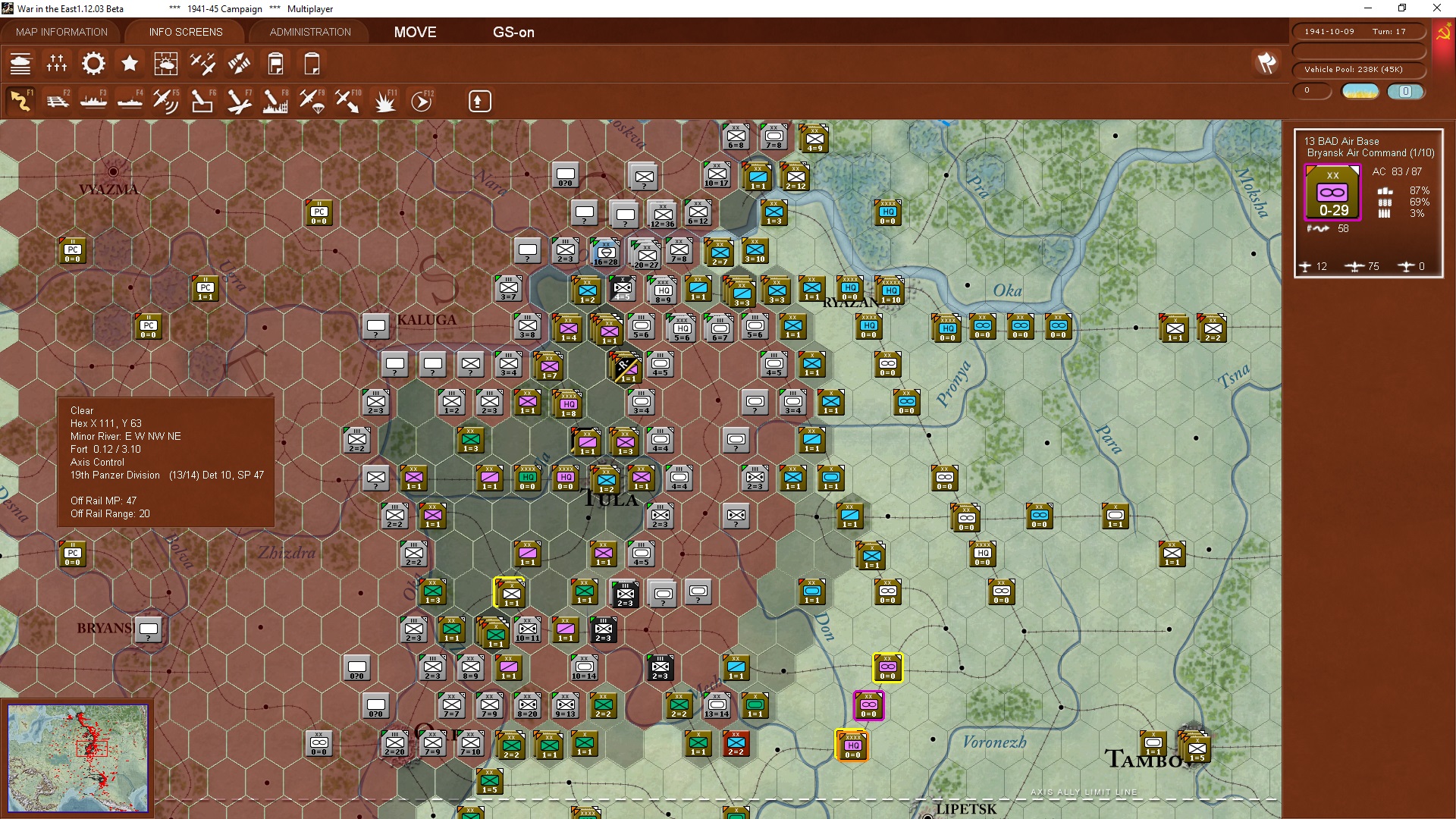Image resolution: width=1456 pixels, height=819 pixels.
Task: Click the fighter aircraft count icon showing 12
Action: [x=1305, y=267]
